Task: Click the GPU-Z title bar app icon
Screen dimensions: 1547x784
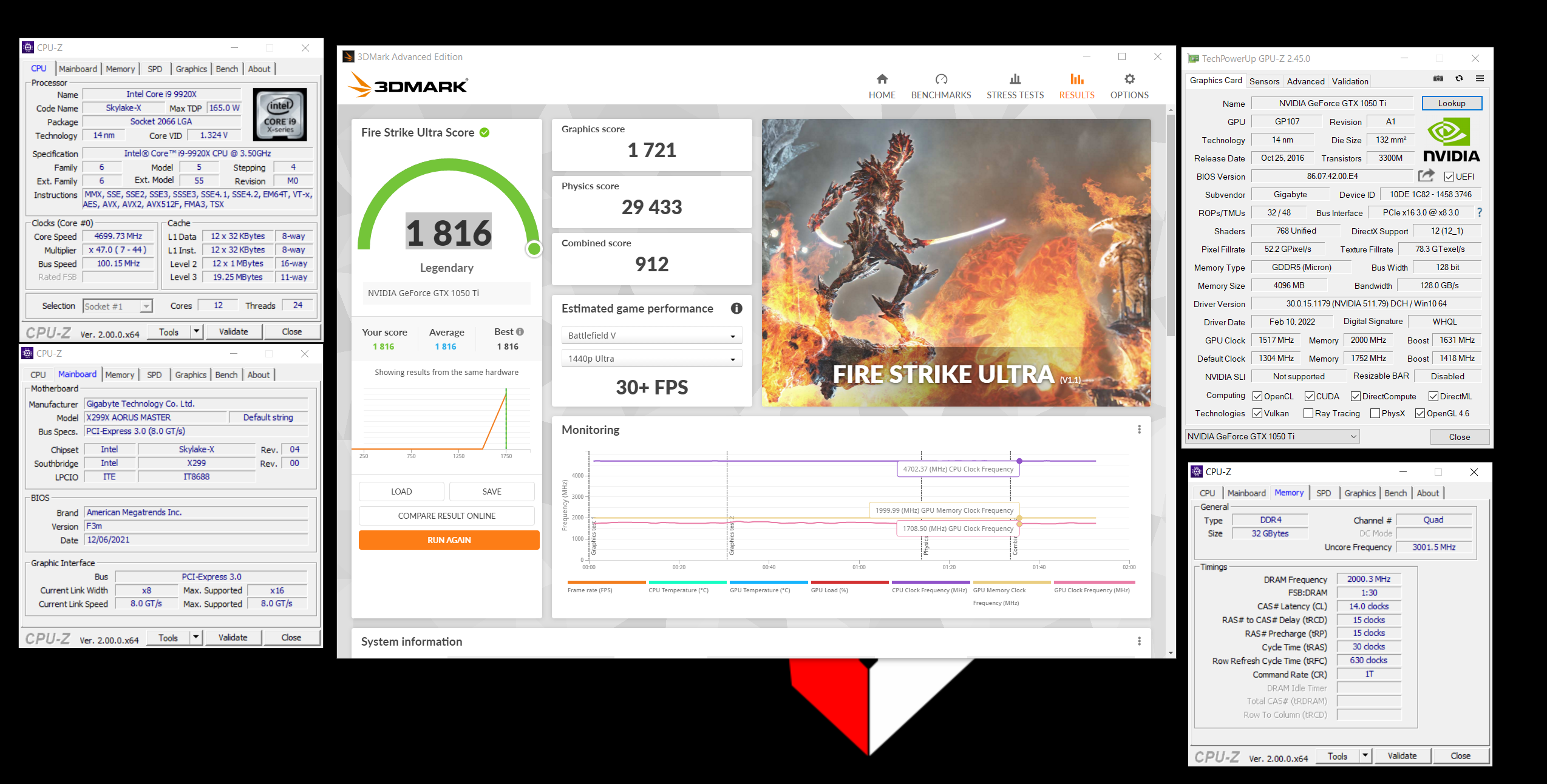Action: [x=1193, y=58]
